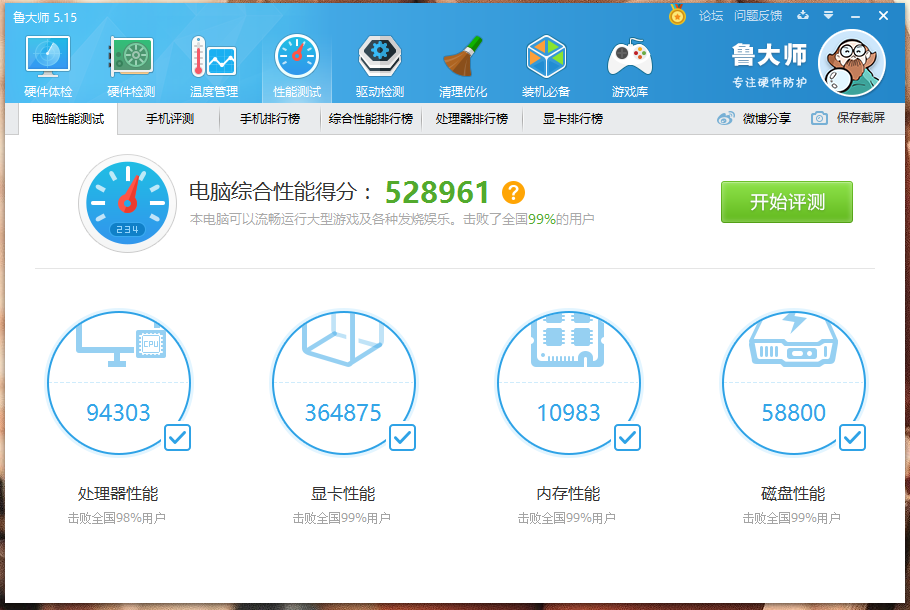Switch to 手机排行榜 tab
Image resolution: width=910 pixels, height=610 pixels.
click(x=270, y=119)
